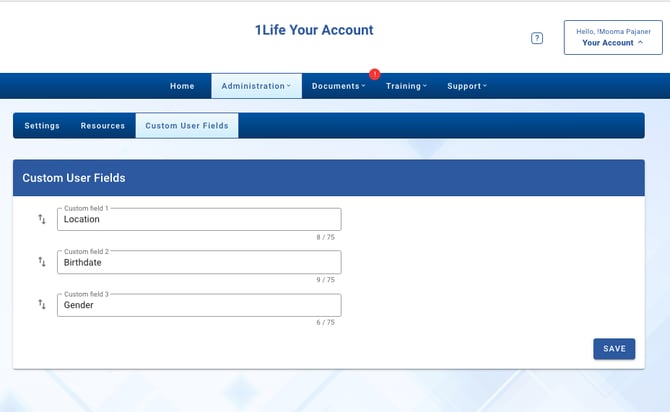The height and width of the screenshot is (412, 670).
Task: Switch to the Settings tab
Action: coord(42,126)
